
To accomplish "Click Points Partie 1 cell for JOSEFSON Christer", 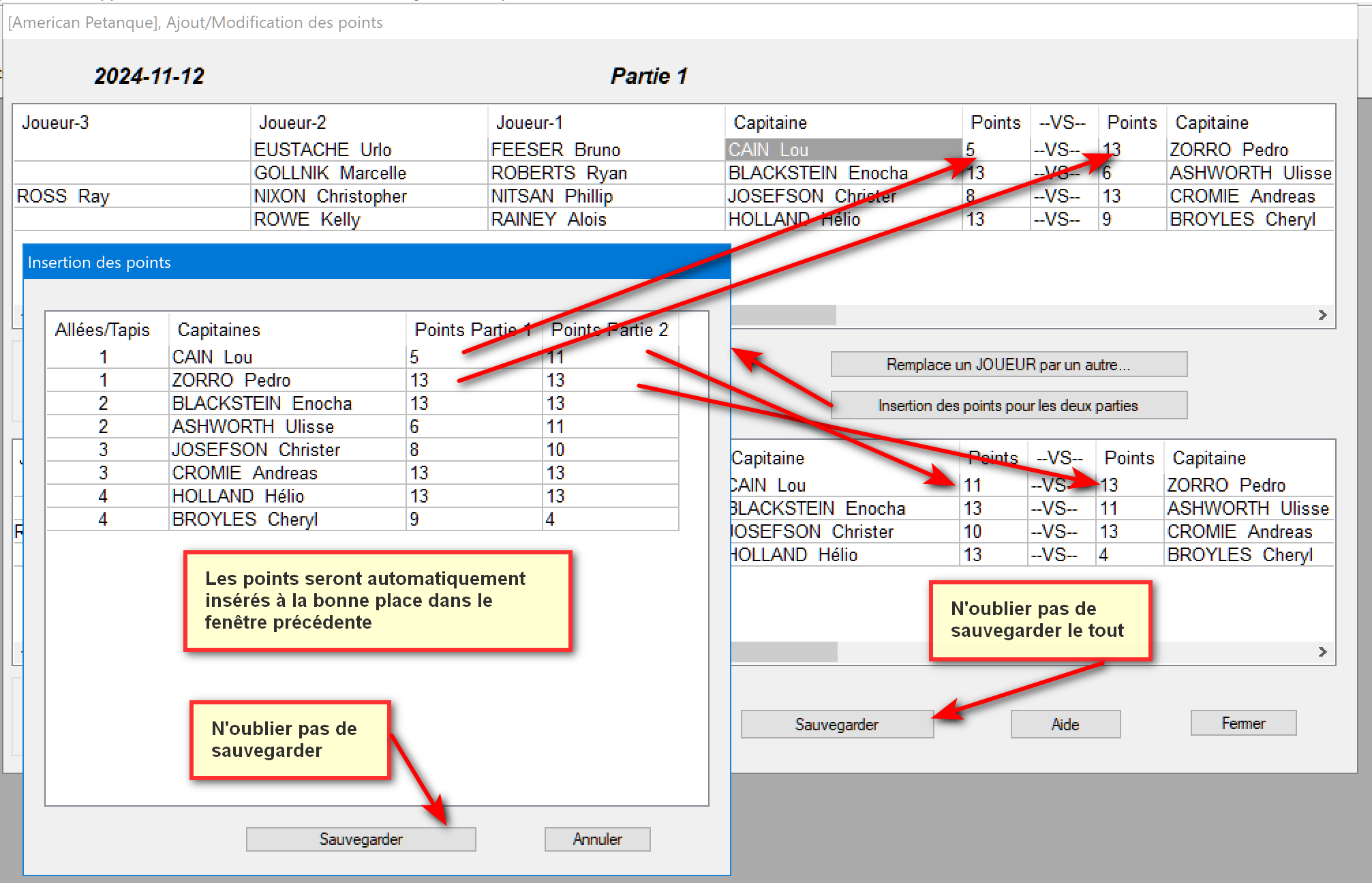I will pos(473,450).
